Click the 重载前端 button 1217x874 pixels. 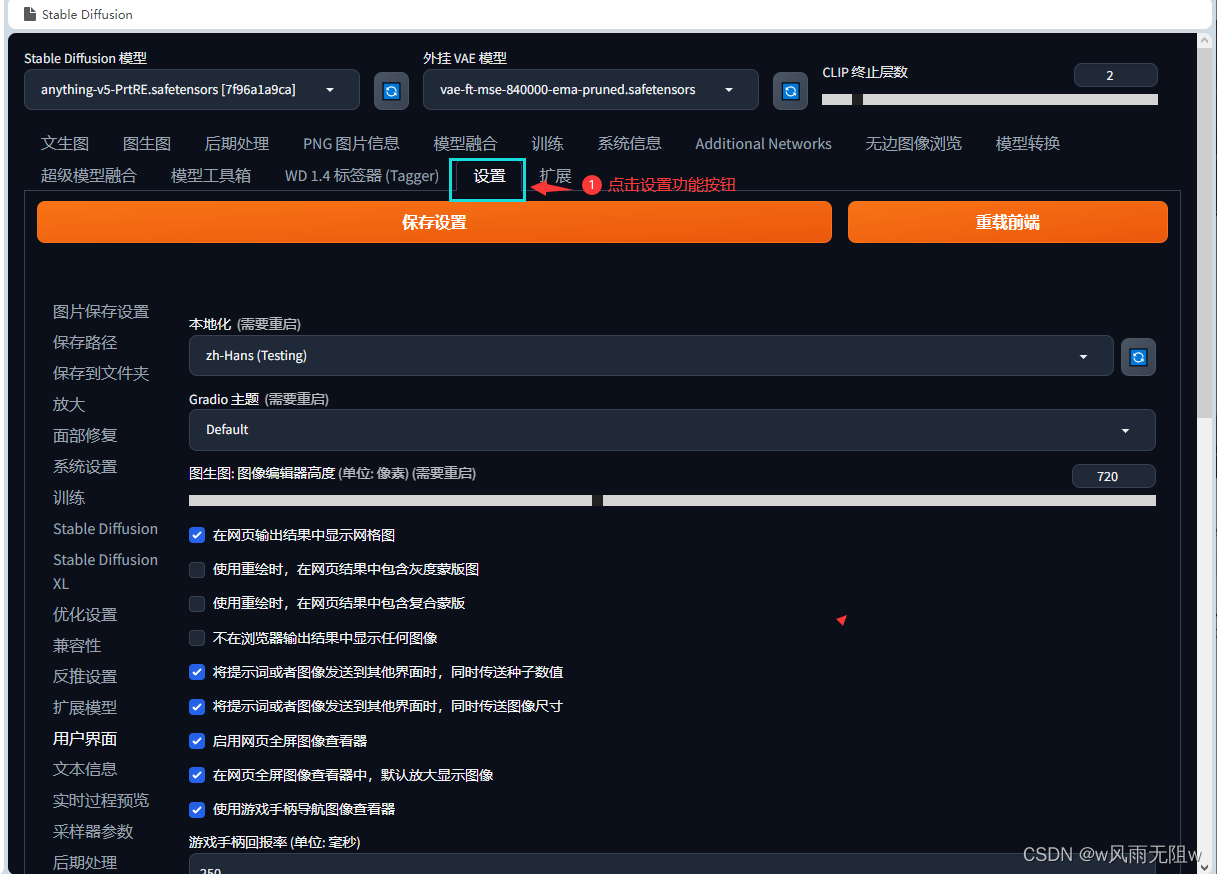point(1008,222)
